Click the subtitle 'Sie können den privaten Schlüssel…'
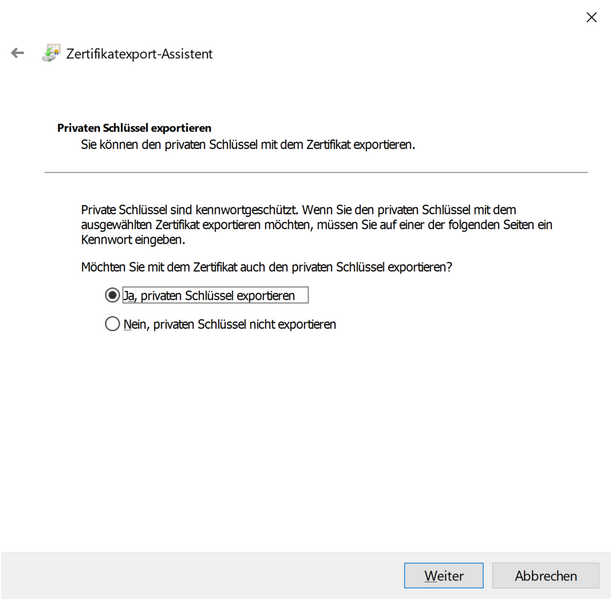612x600 pixels. tap(247, 145)
